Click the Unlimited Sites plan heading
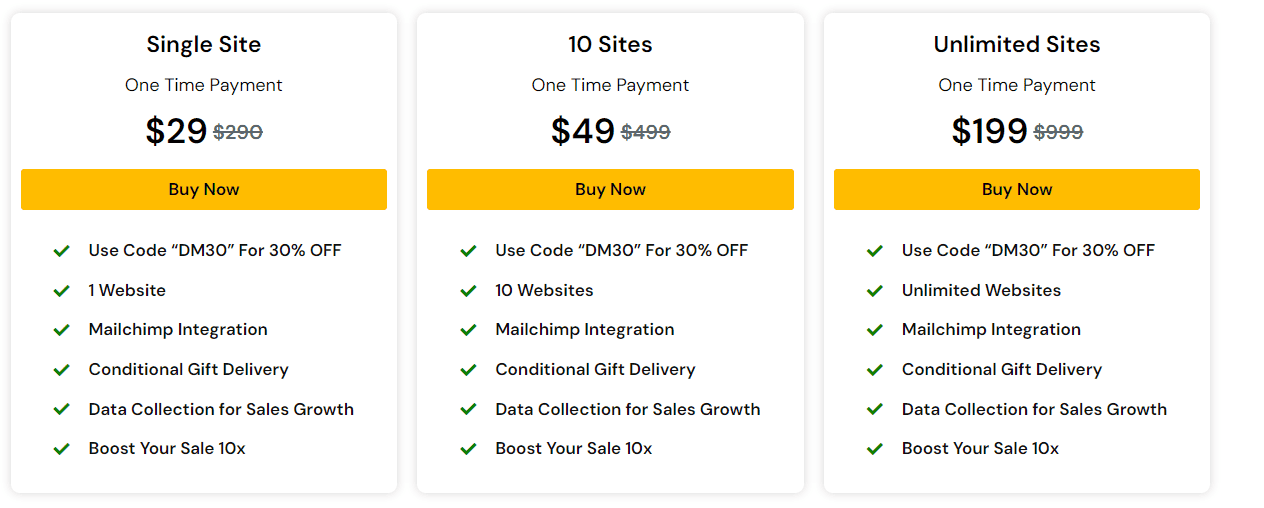The image size is (1264, 508). [1017, 44]
